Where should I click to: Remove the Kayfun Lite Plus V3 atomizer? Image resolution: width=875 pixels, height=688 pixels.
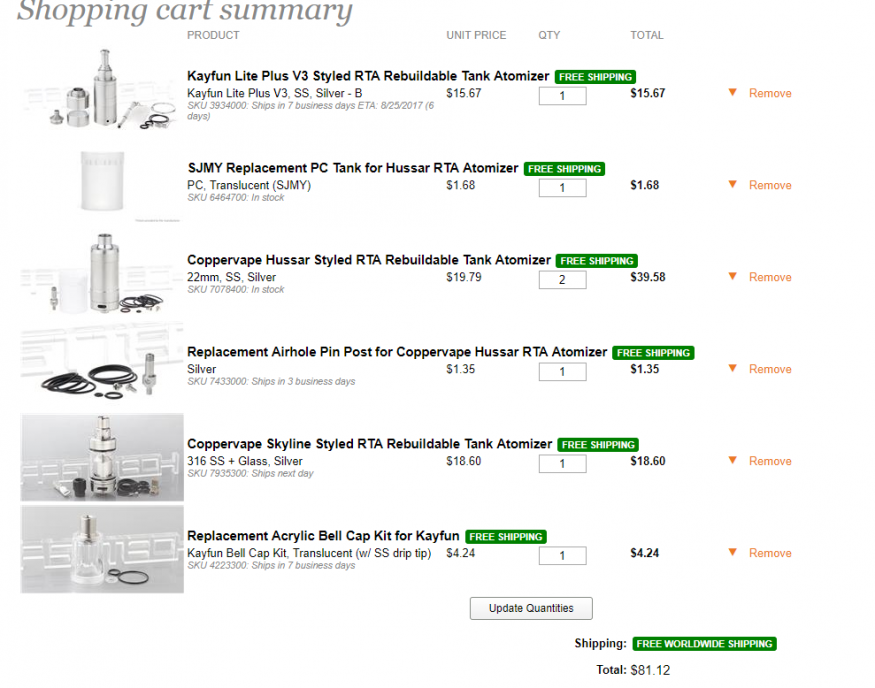[770, 93]
